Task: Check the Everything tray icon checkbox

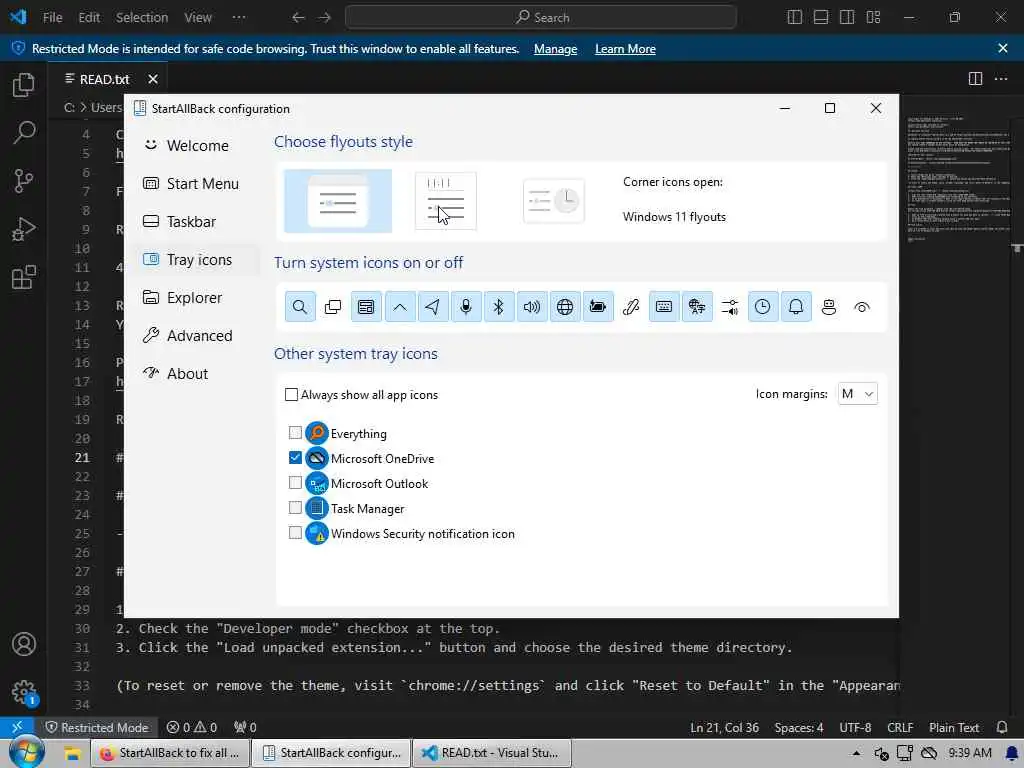Action: coord(295,433)
